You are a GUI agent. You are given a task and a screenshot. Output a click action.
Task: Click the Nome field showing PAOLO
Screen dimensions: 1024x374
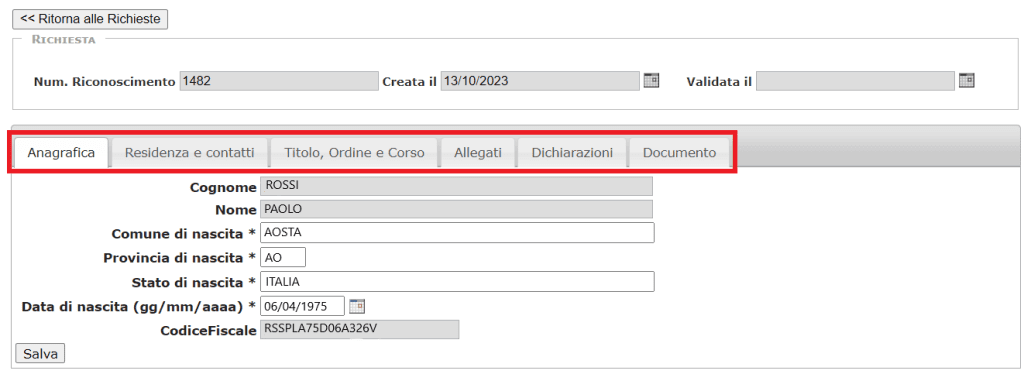pos(456,210)
